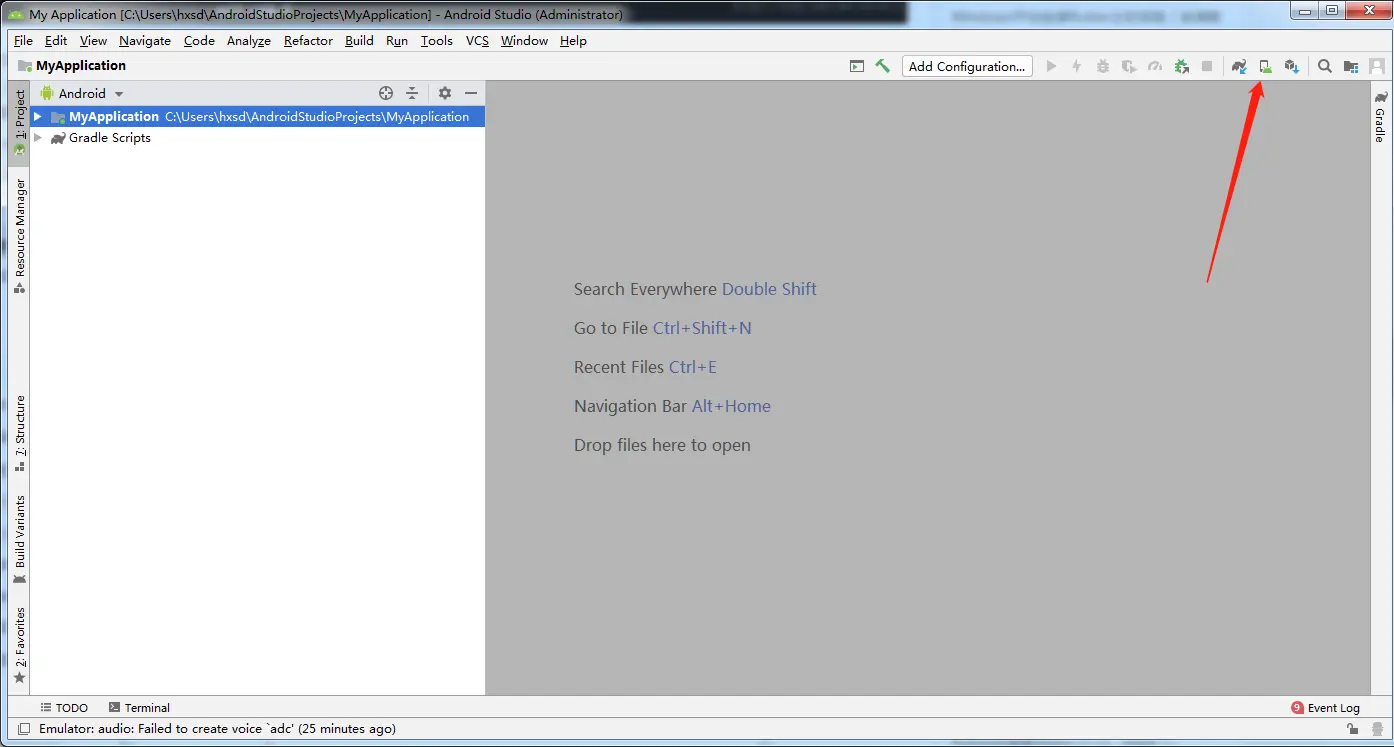Open the Add Configuration dropdown
Viewport: 1394px width, 747px height.
pyautogui.click(x=967, y=67)
